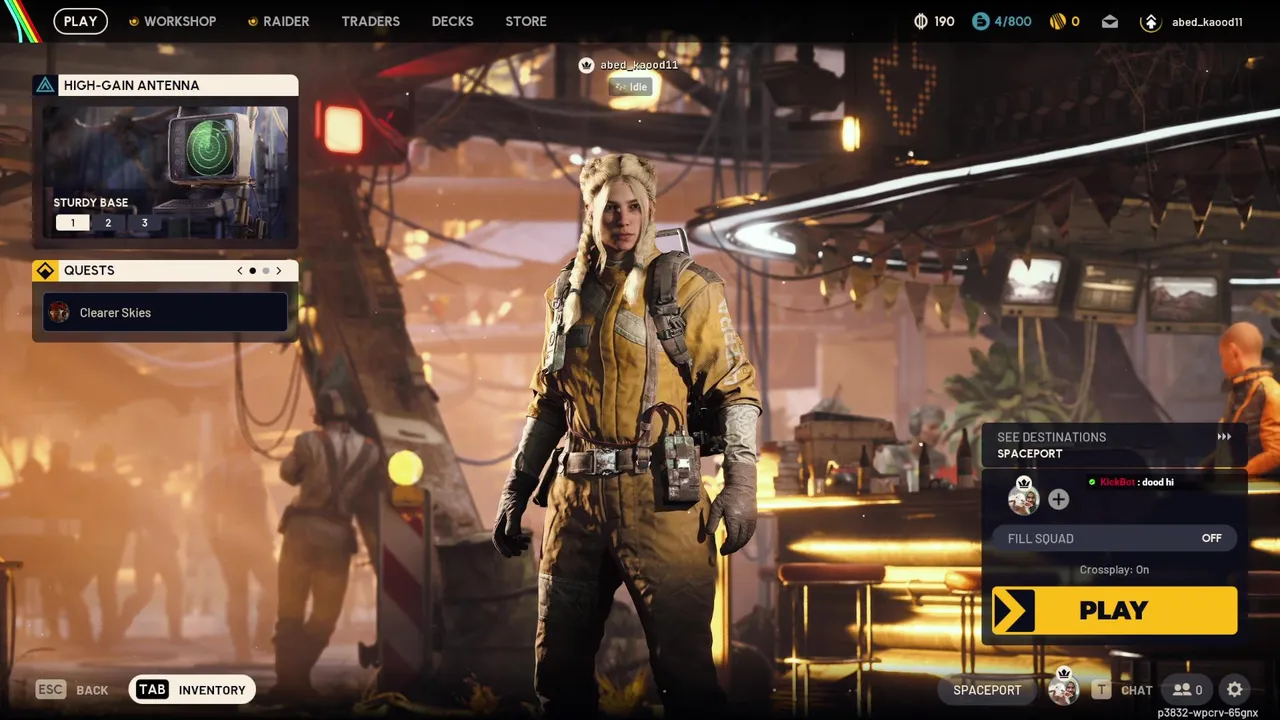Viewport: 1280px width, 720px height.
Task: Open the mail inbox envelope icon
Action: [x=1110, y=21]
